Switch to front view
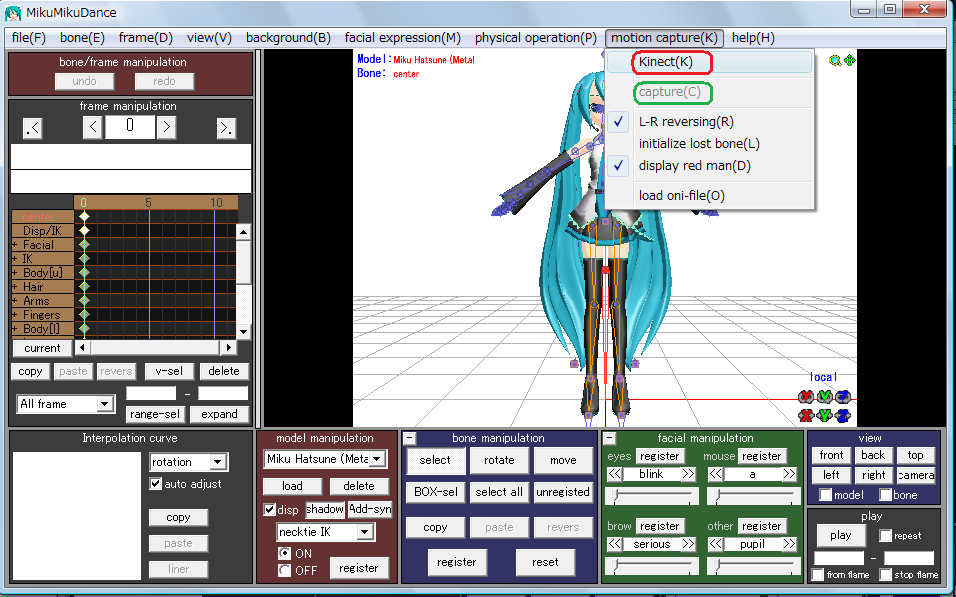This screenshot has width=956, height=597. point(831,455)
